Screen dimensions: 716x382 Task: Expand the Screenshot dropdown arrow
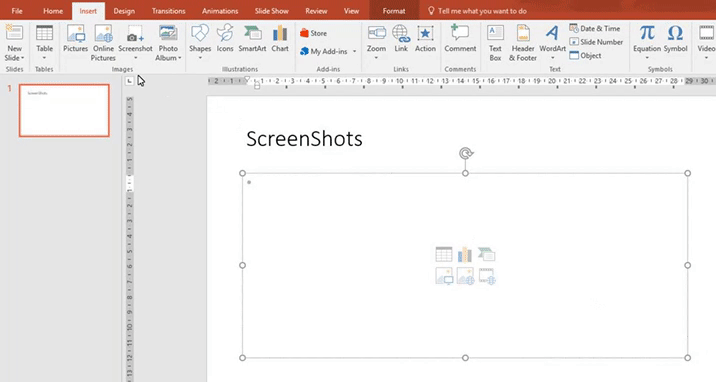[x=136, y=58]
